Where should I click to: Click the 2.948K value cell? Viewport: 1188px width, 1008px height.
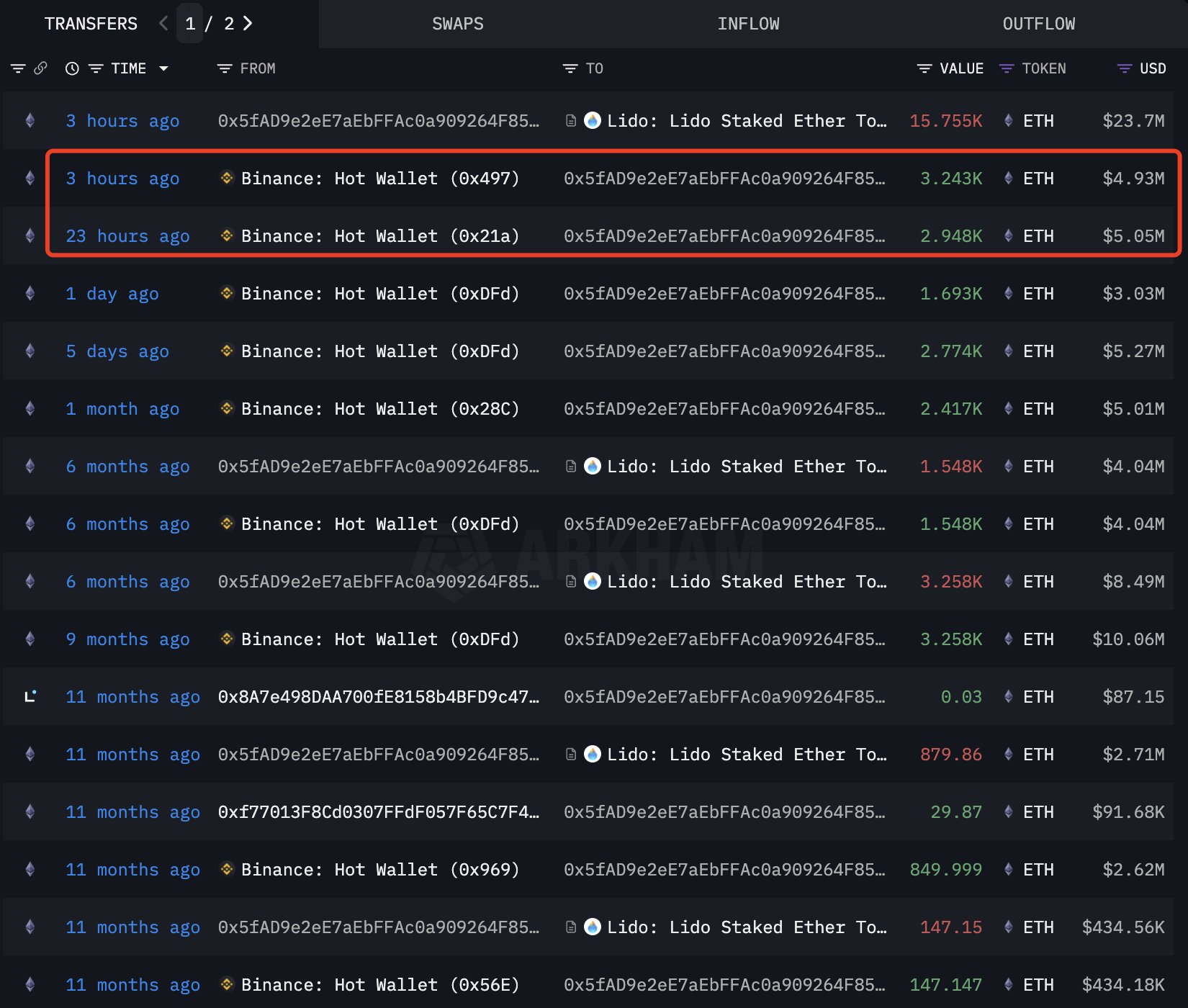click(x=951, y=236)
